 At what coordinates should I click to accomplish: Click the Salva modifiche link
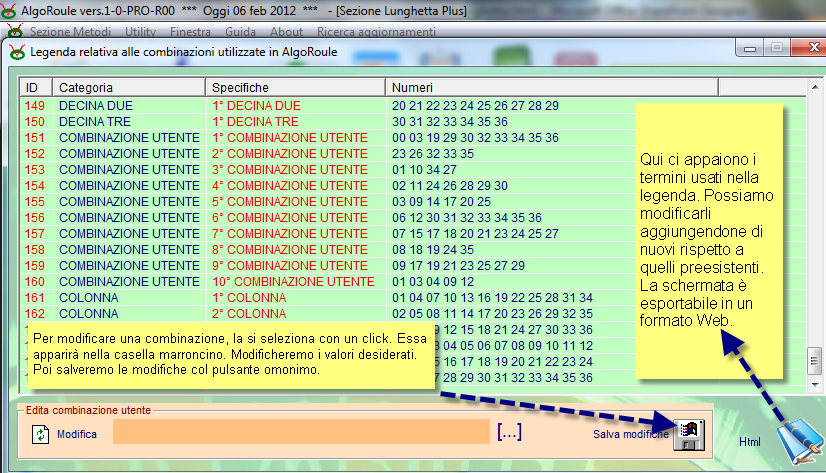[631, 434]
